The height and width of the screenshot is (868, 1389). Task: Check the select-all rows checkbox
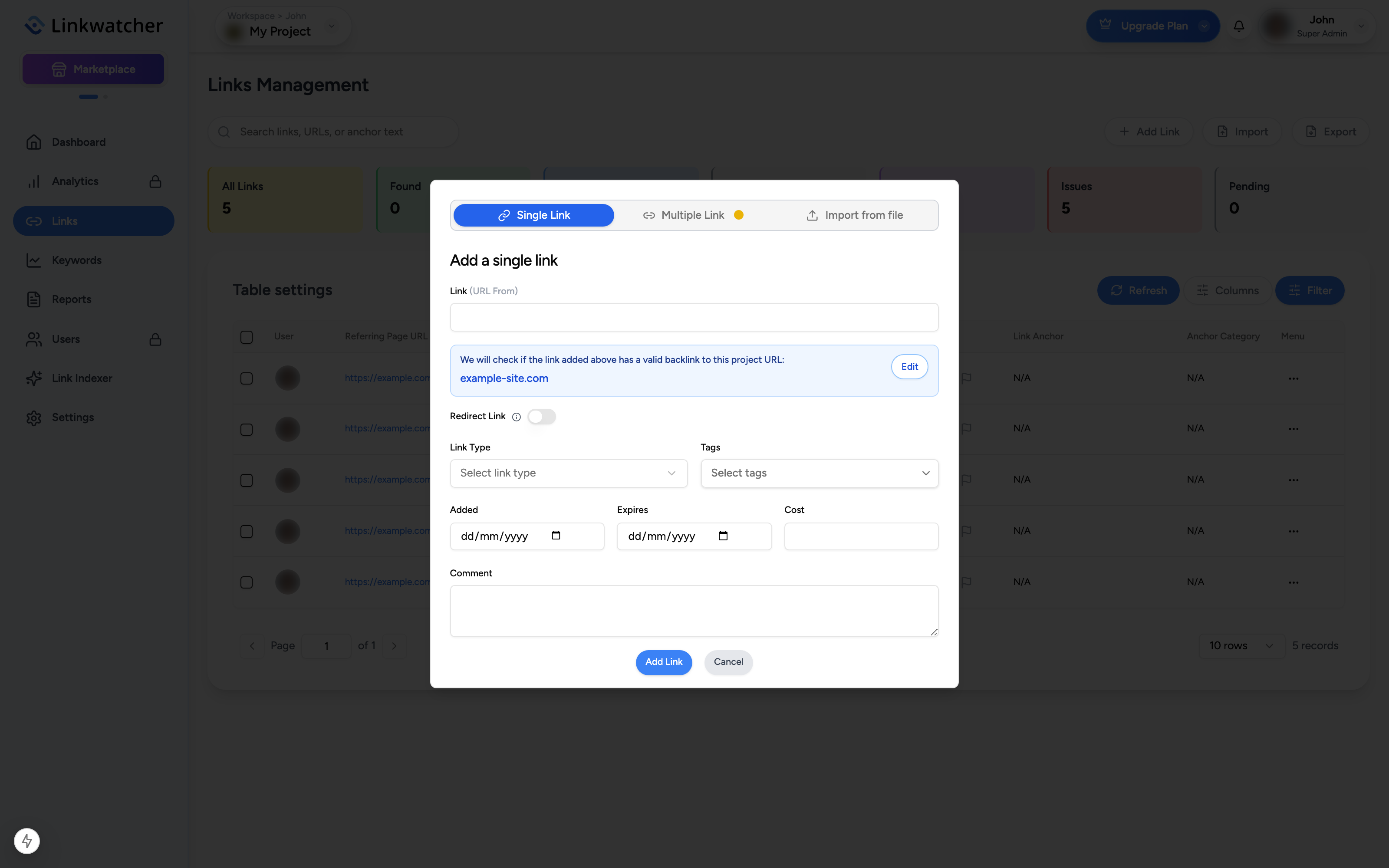point(246,337)
